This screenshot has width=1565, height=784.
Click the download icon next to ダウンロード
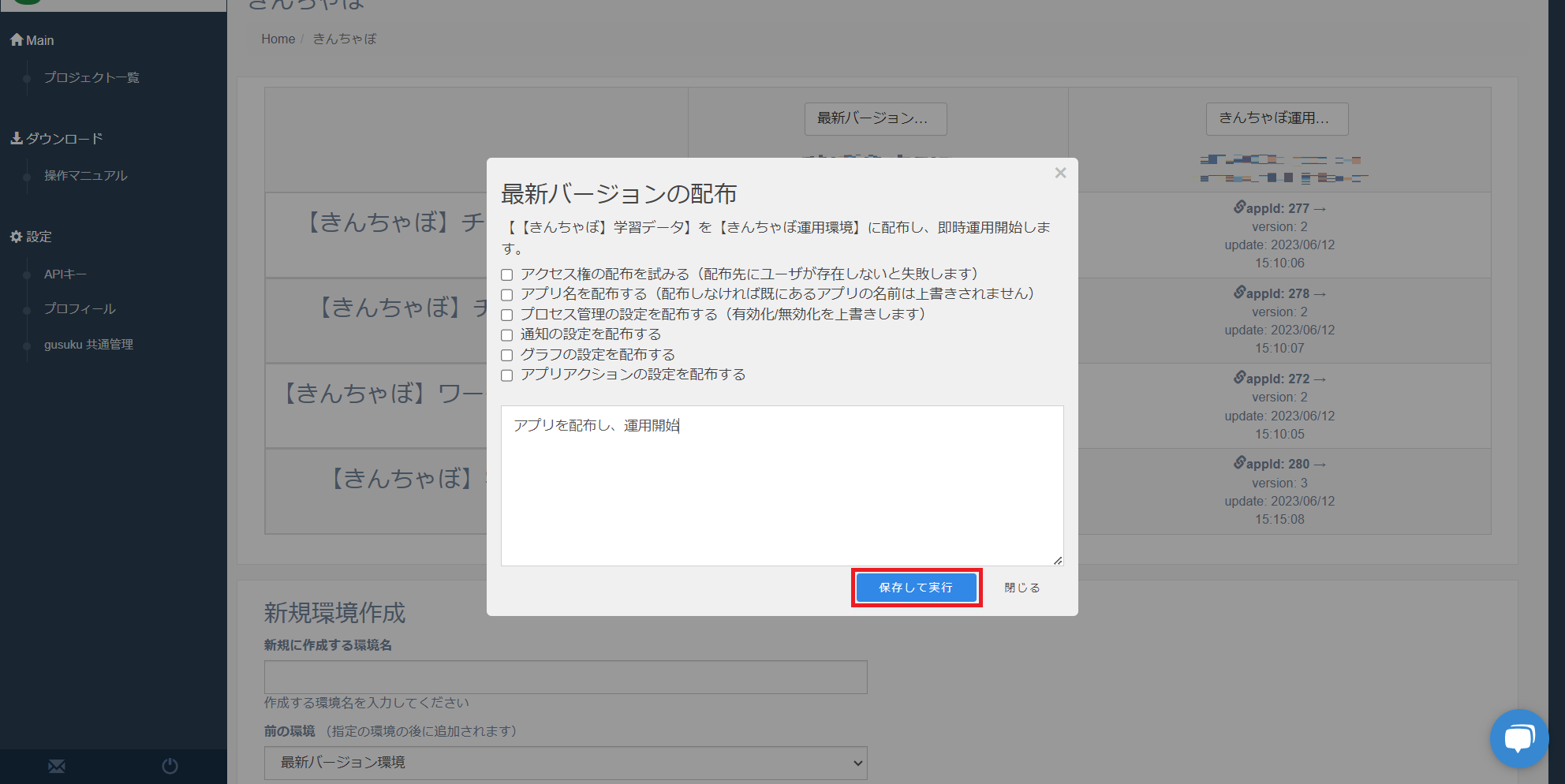[16, 139]
